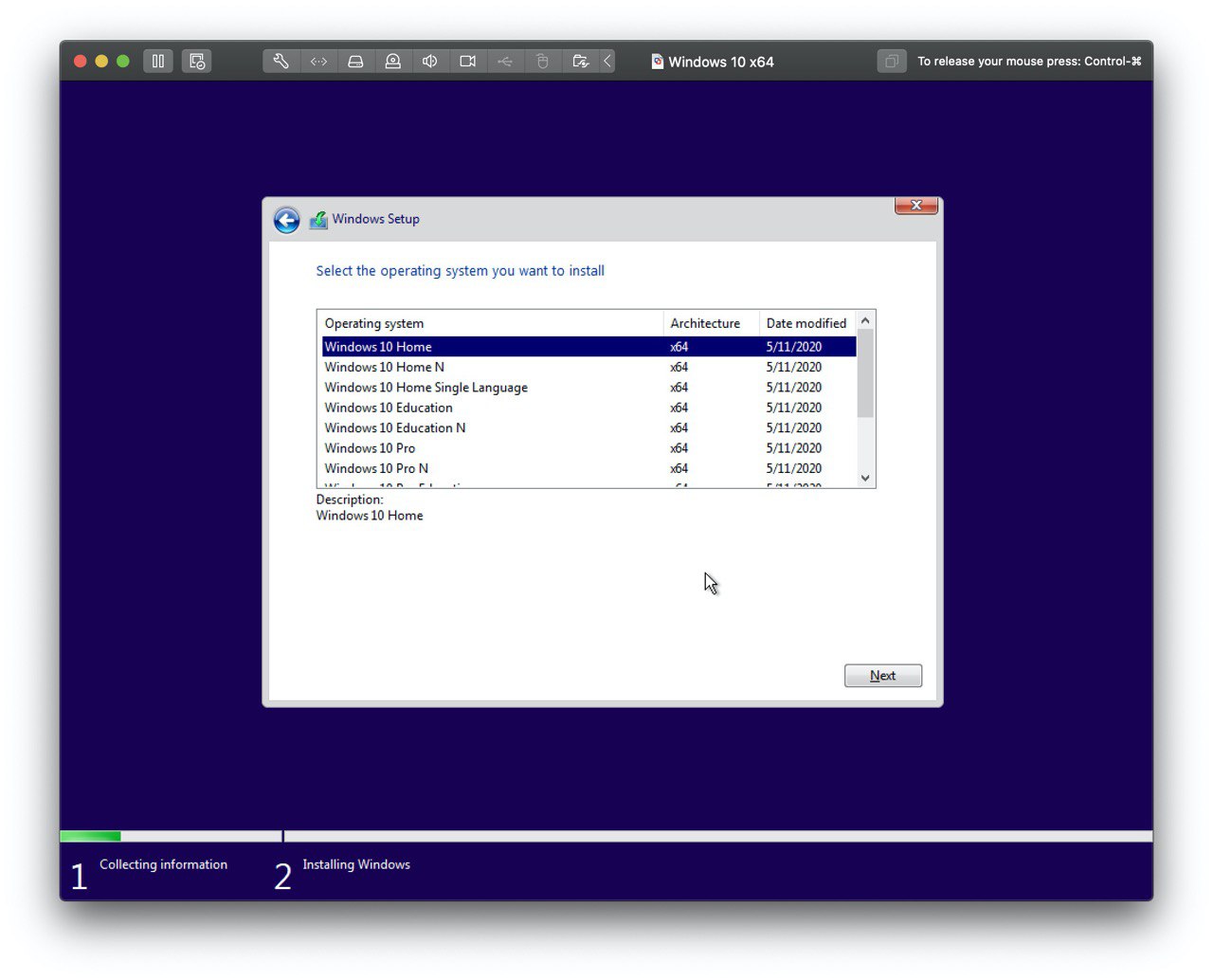Click the Date modified column header
This screenshot has height=980, width=1213.
point(807,323)
